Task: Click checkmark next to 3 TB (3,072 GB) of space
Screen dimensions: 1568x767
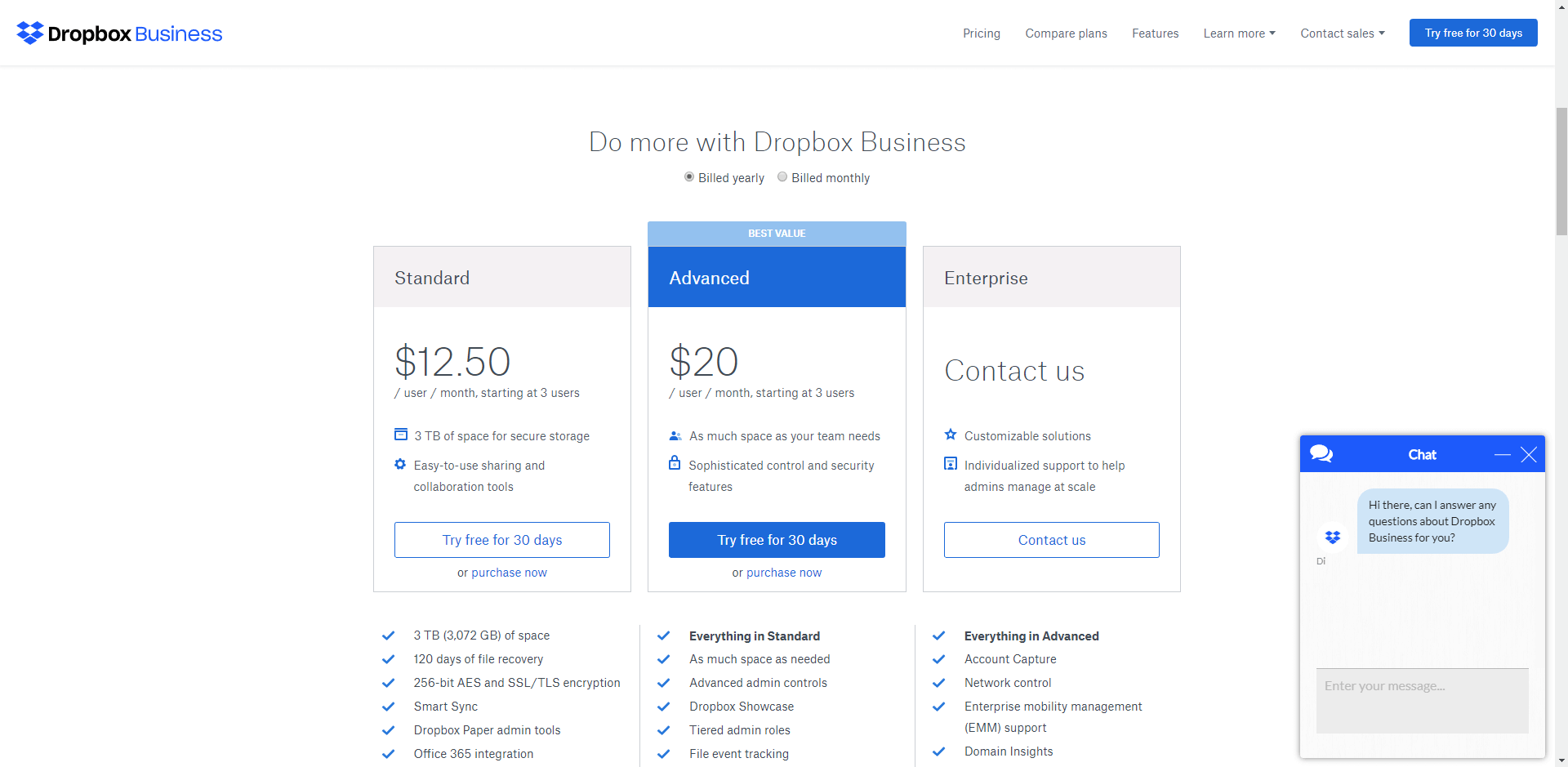Action: coord(388,635)
